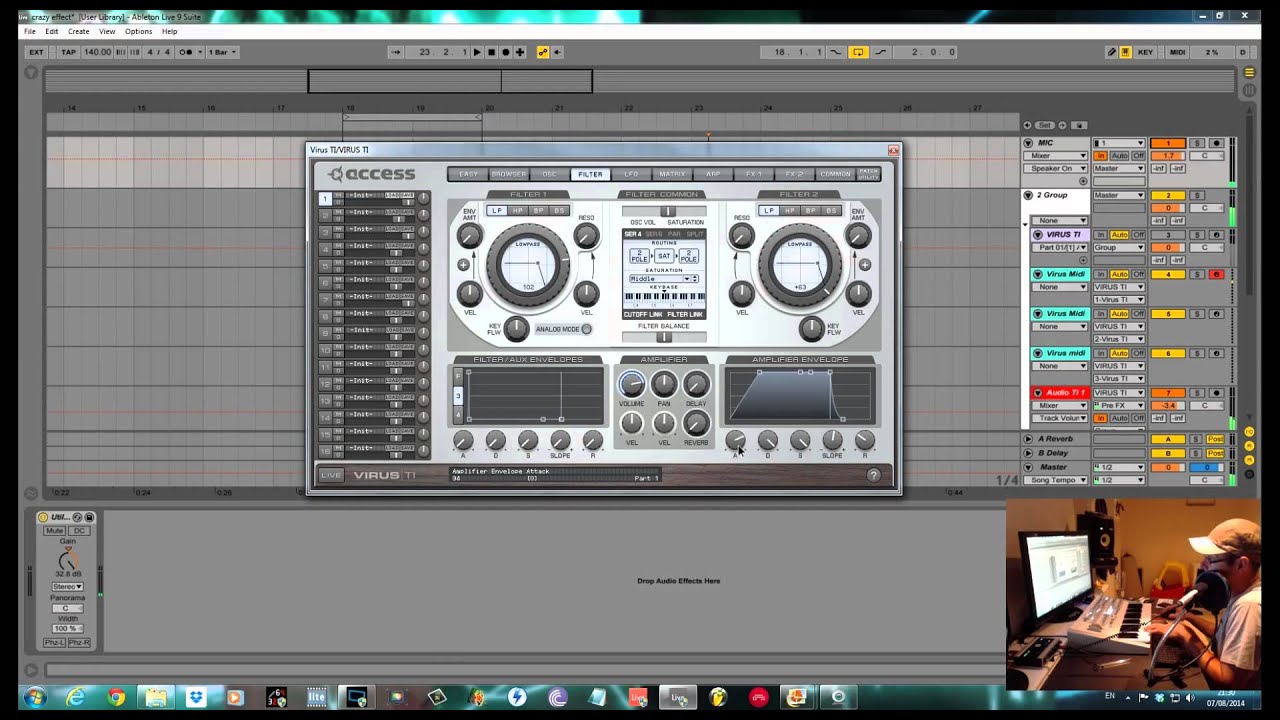Click the Arrangement Record button
Image resolution: width=1280 pixels, height=720 pixels.
click(505, 52)
